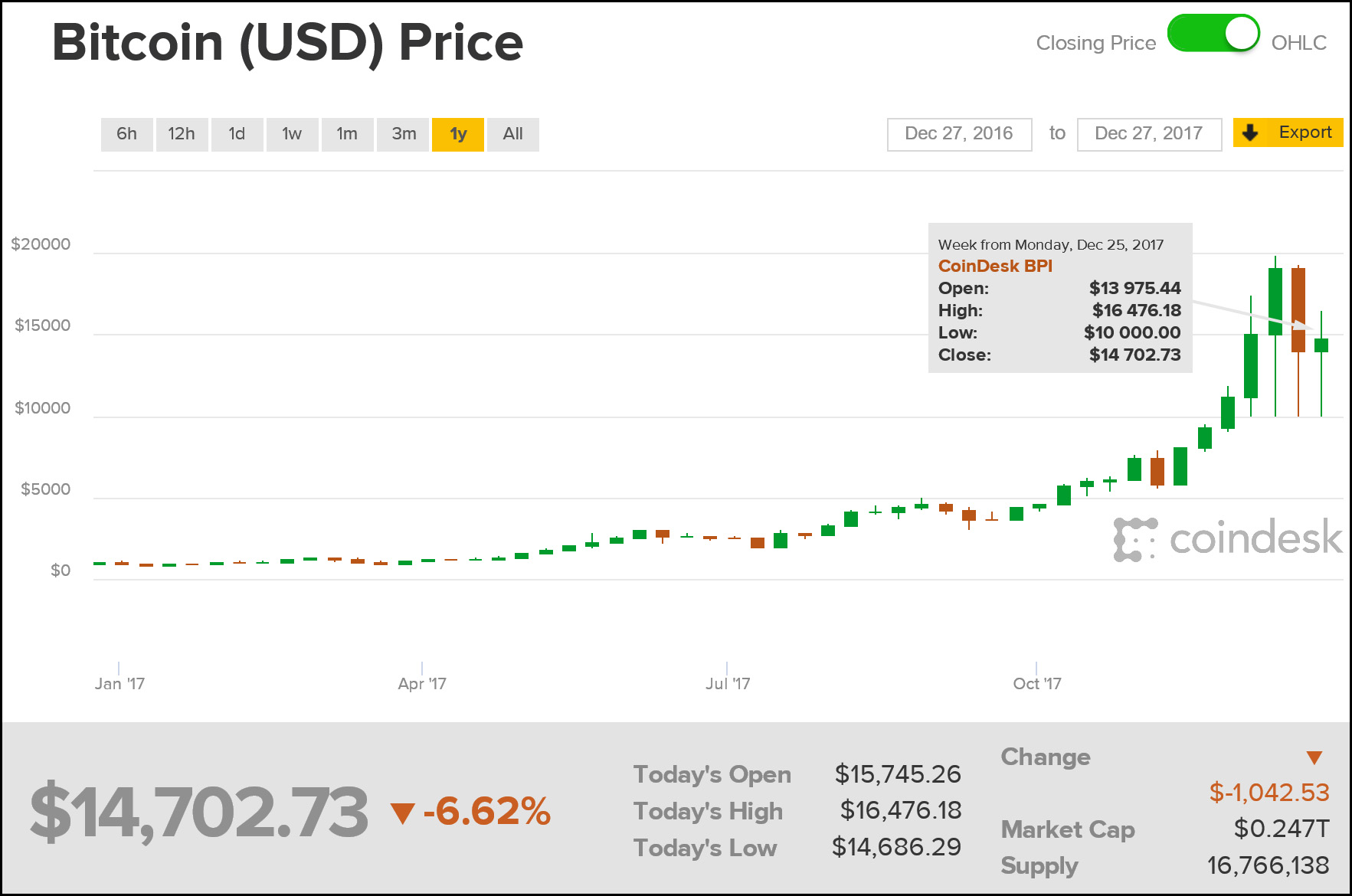Screen dimensions: 1352x896
Task: Click the Oct '17 axis marker
Action: tap(1036, 683)
